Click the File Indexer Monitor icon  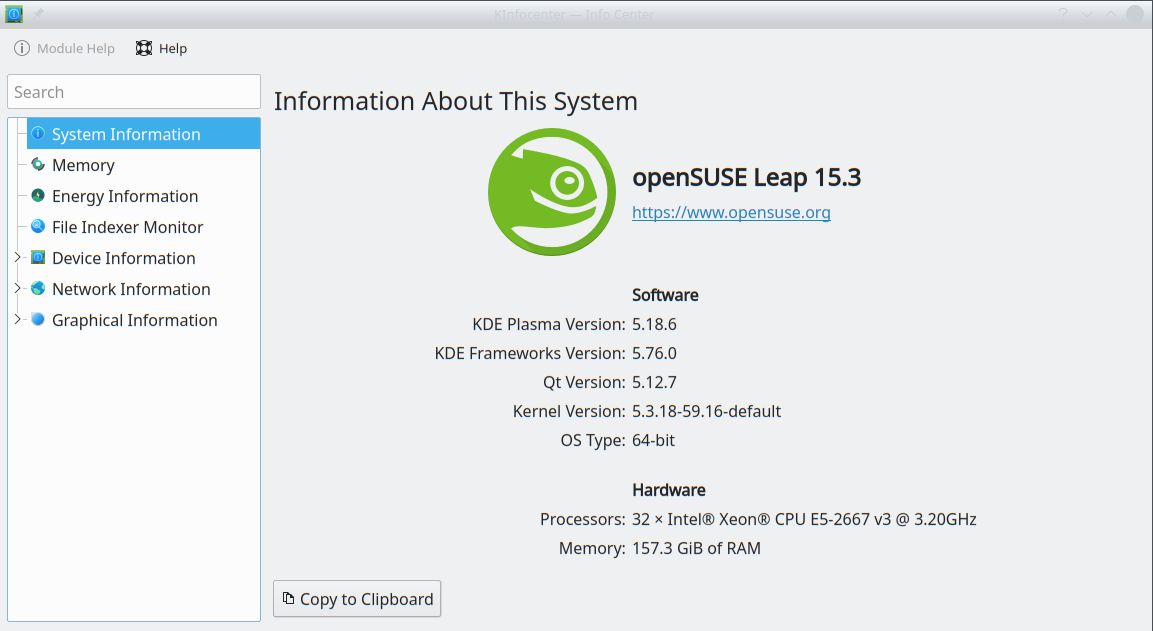(38, 227)
